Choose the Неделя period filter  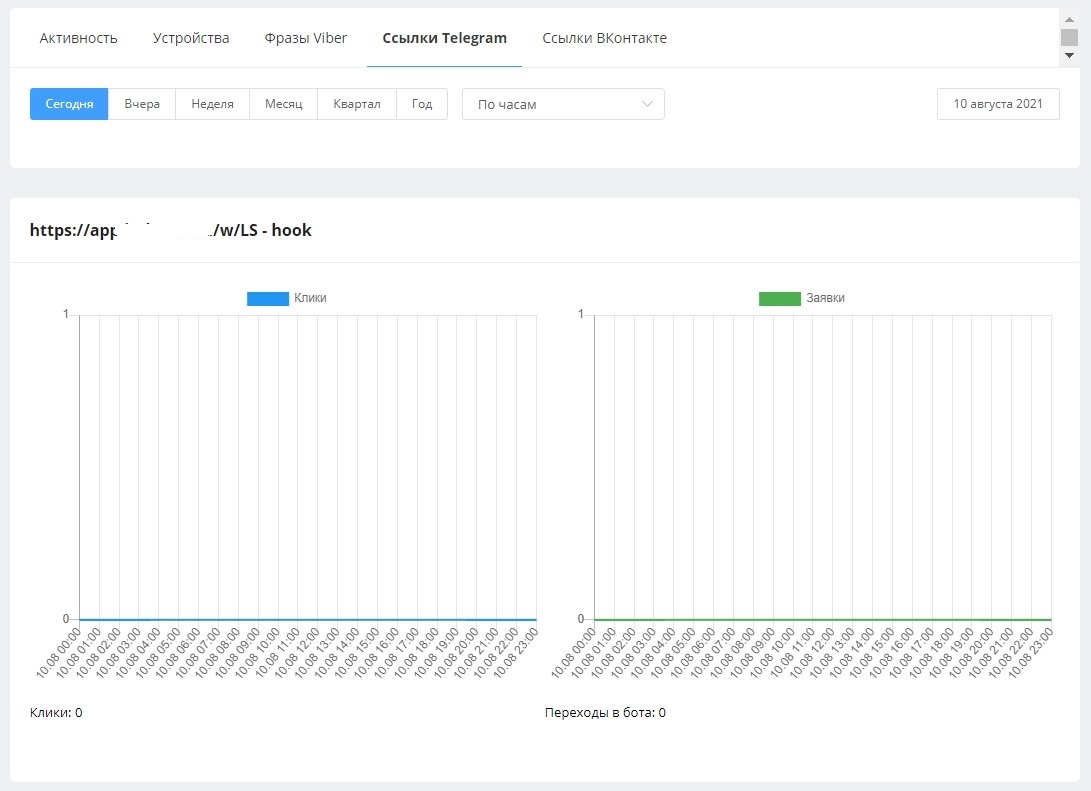pos(212,104)
